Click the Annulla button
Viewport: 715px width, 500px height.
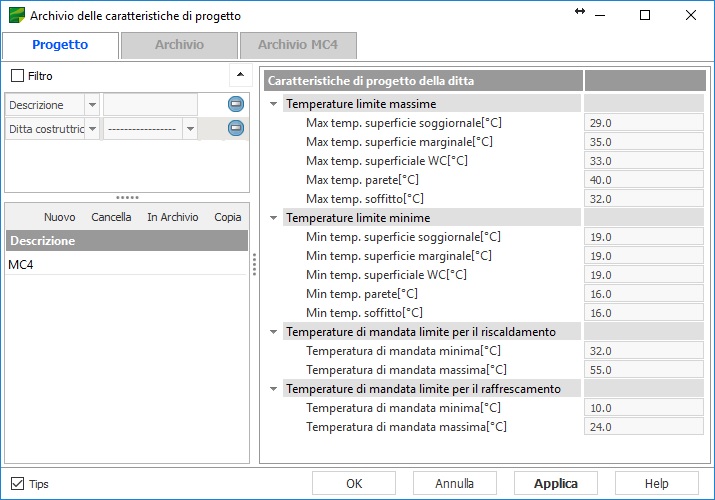455,483
